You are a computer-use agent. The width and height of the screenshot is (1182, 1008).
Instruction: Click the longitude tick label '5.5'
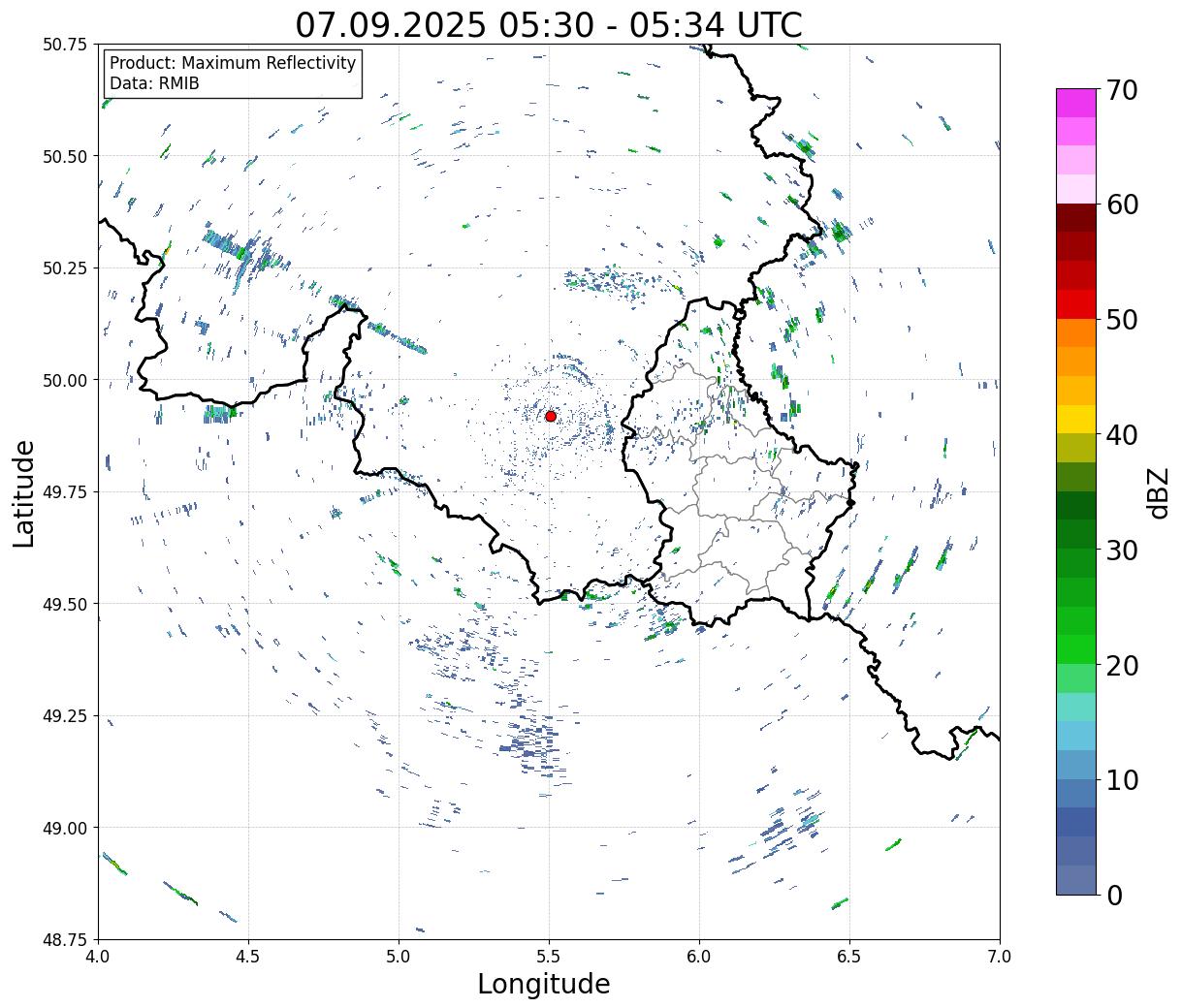[549, 957]
